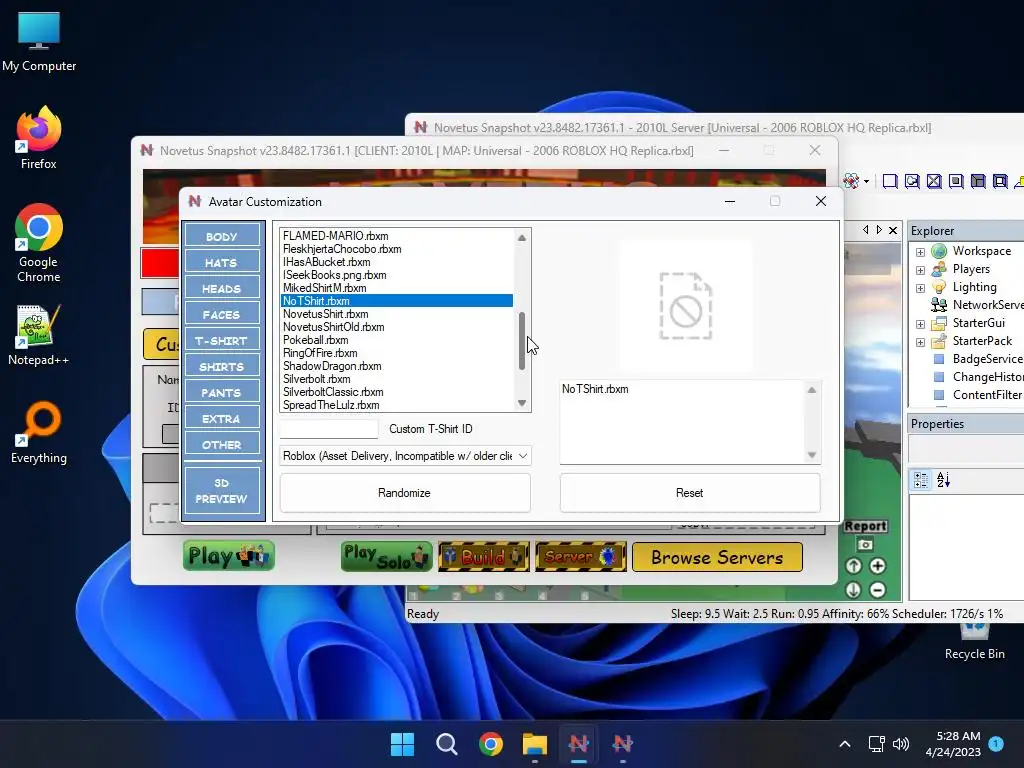Select the T-SHIRT tab

click(222, 340)
